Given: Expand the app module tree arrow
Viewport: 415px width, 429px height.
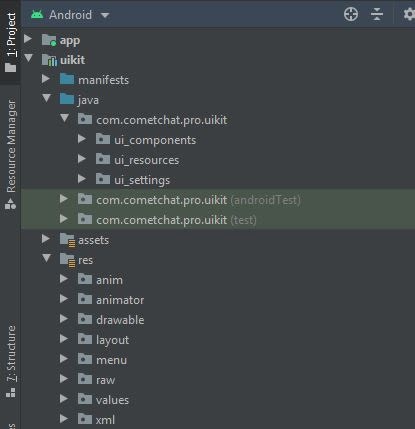Looking at the screenshot, I should pyautogui.click(x=28, y=39).
